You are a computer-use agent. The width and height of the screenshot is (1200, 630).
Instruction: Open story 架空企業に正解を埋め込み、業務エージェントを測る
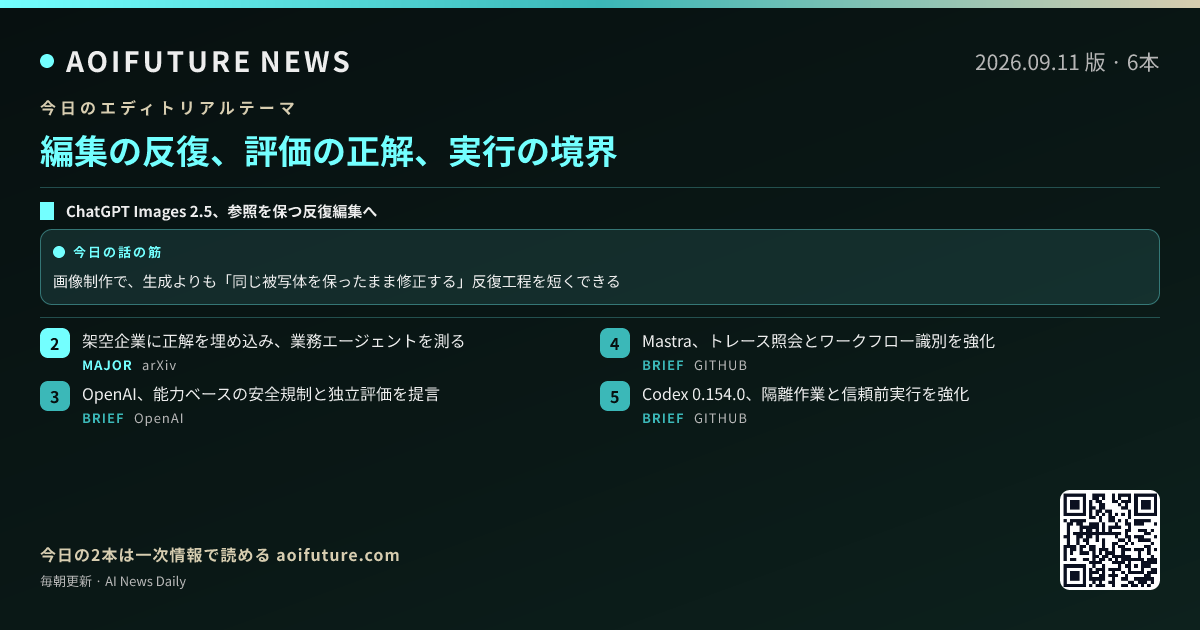274,341
